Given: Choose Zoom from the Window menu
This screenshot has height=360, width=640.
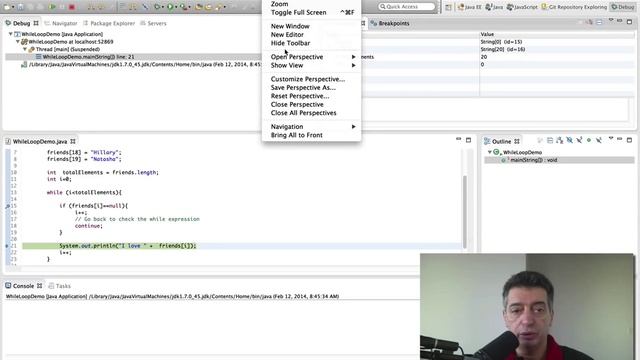Looking at the screenshot, I should 311,4.
